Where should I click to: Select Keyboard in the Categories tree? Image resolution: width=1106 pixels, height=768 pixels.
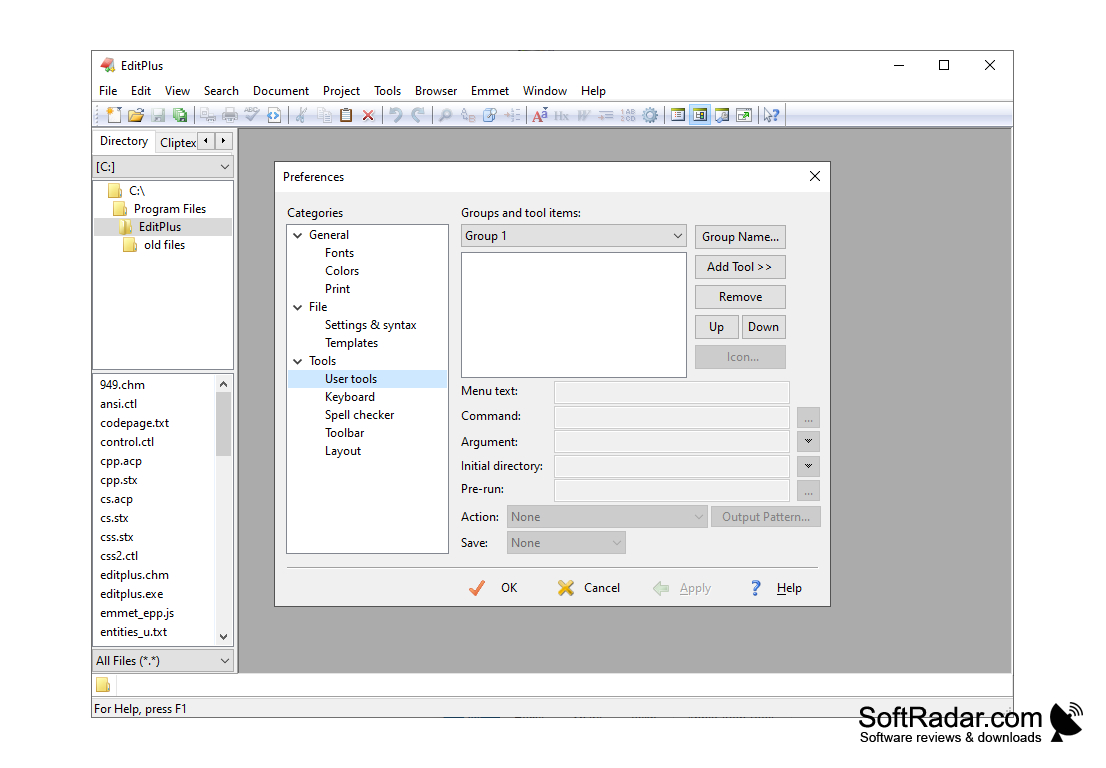[349, 397]
